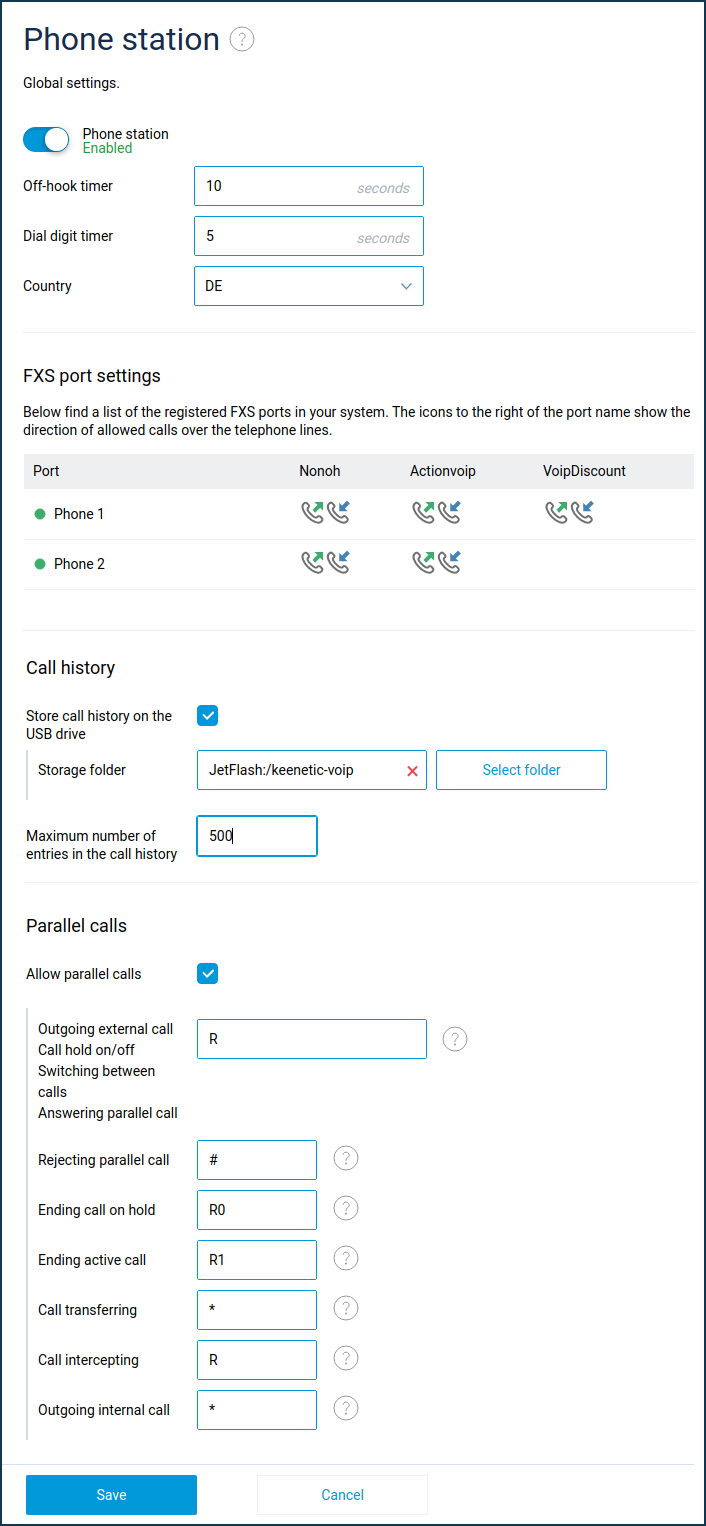Click Phone 2 Actionvoip call direction icon
Viewport: 706px width, 1526px height.
(436, 563)
